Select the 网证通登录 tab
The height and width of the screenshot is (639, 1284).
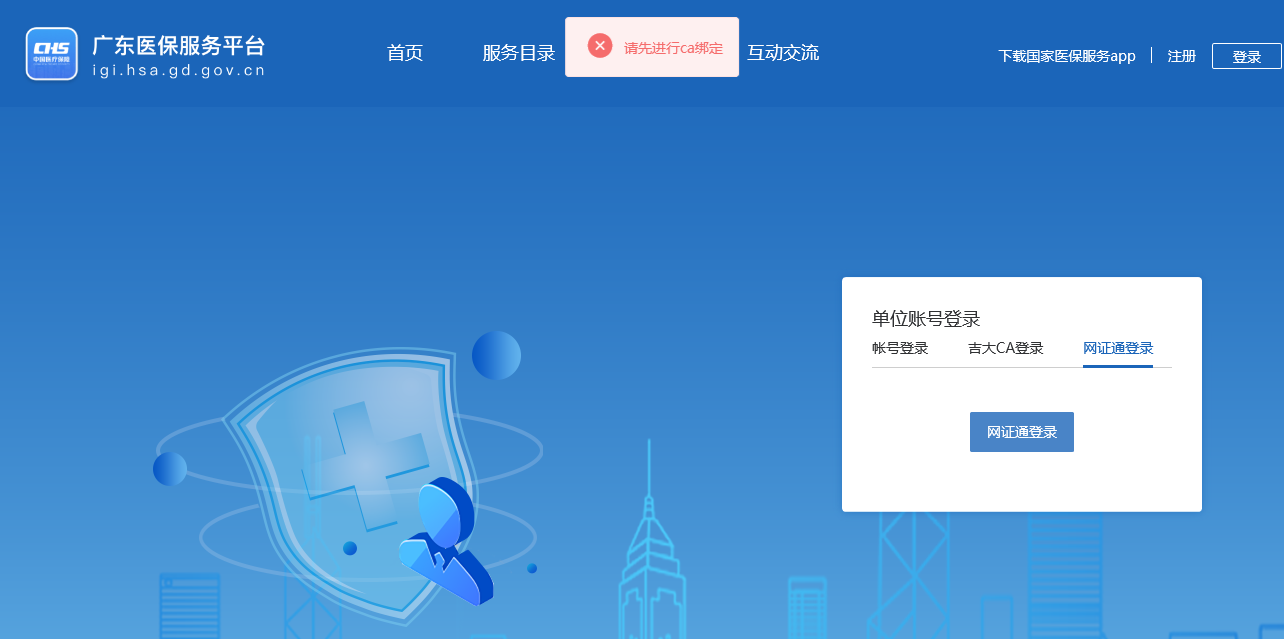tap(1118, 348)
